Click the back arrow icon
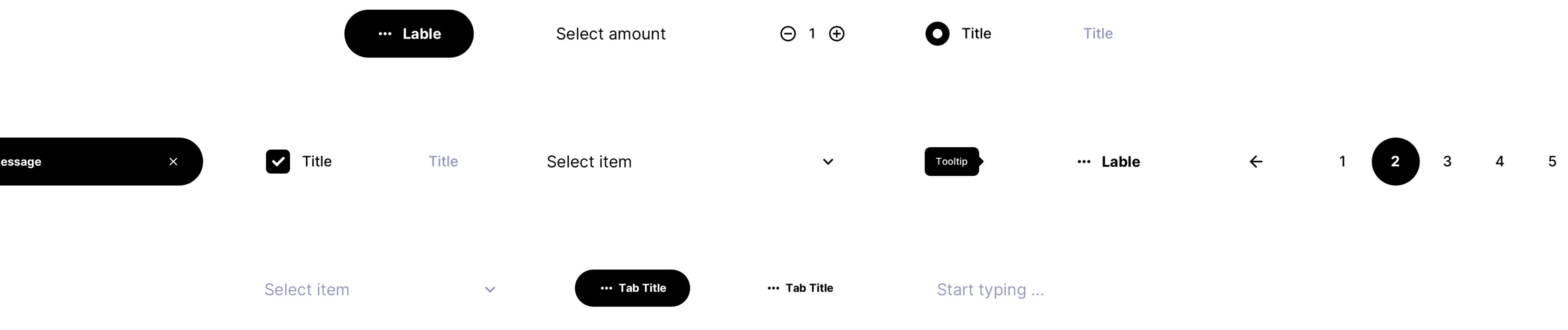Screen dimensions: 1568x330 tap(1255, 161)
